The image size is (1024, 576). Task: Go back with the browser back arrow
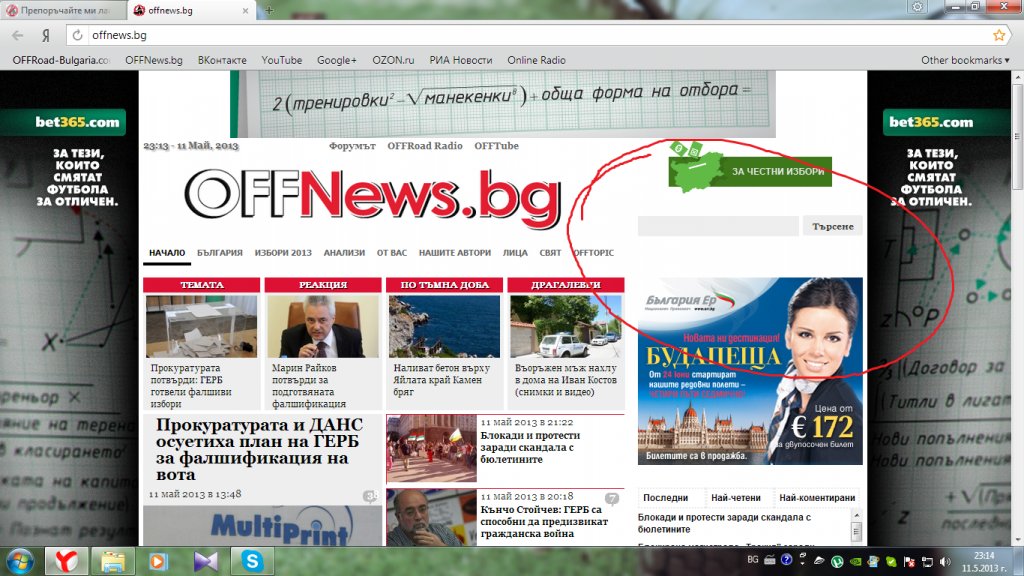(18, 35)
